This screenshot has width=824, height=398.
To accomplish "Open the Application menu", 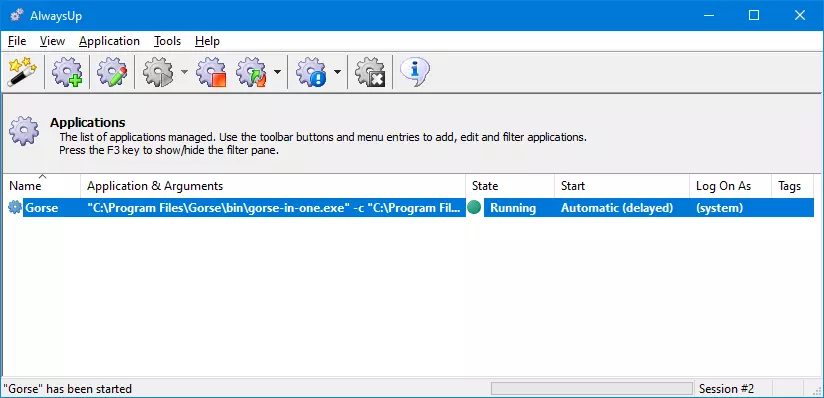I will coord(109,41).
